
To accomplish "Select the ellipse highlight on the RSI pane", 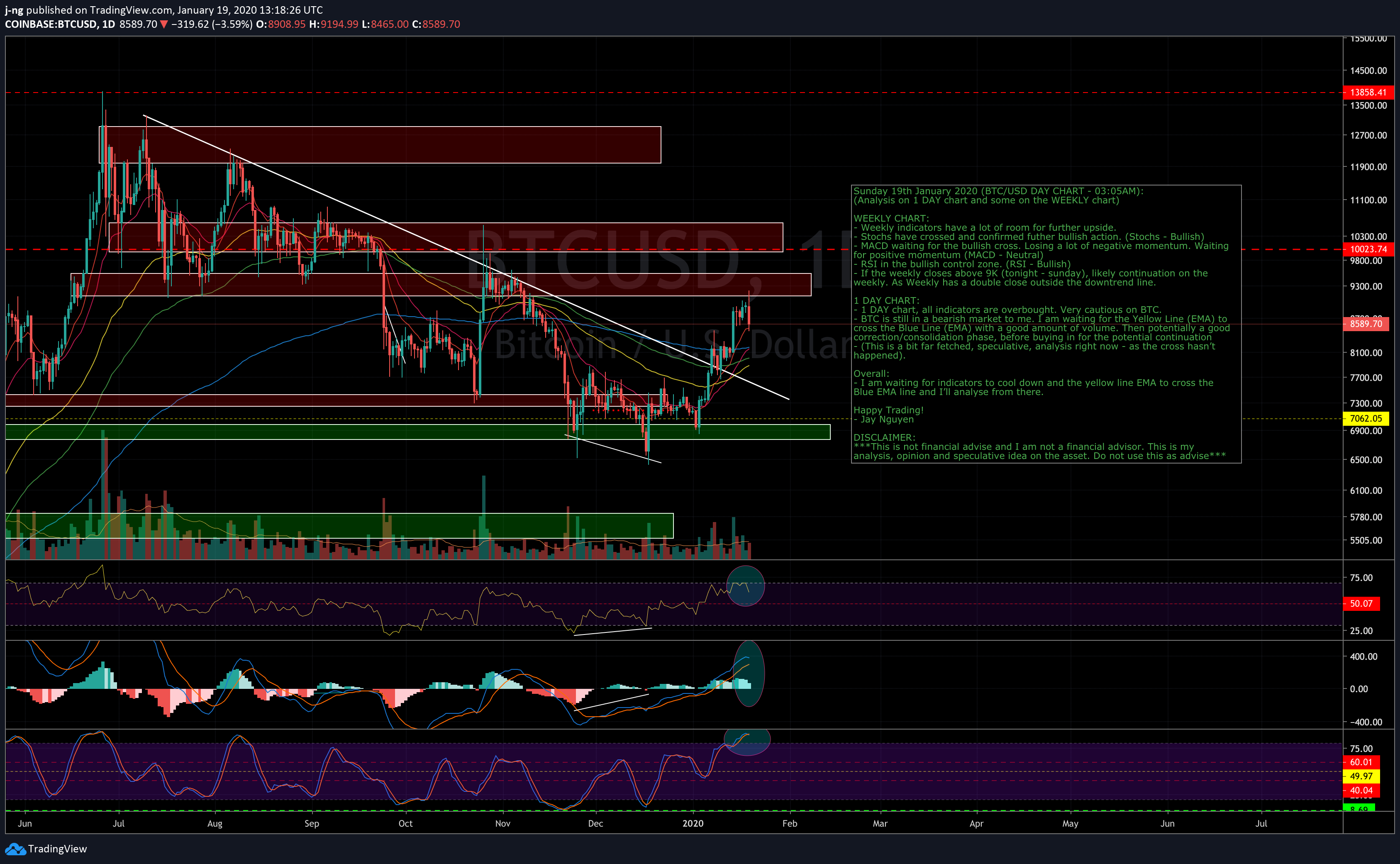I will click(x=745, y=586).
